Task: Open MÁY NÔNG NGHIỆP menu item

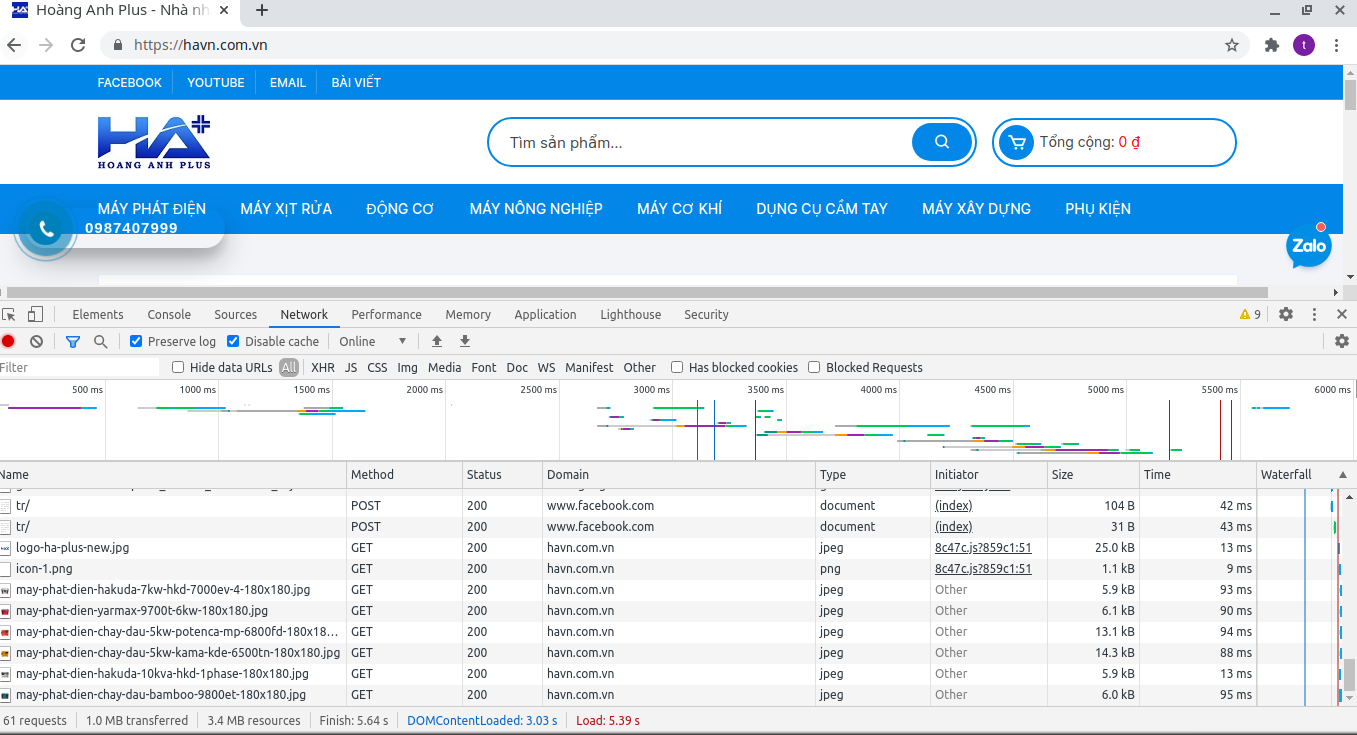Action: pyautogui.click(x=536, y=208)
